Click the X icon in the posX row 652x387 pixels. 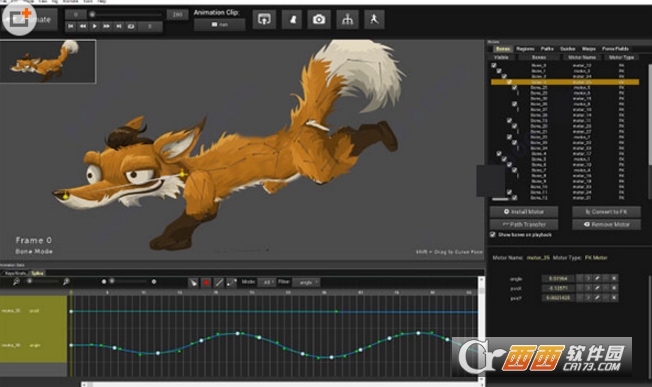pyautogui.click(x=614, y=288)
